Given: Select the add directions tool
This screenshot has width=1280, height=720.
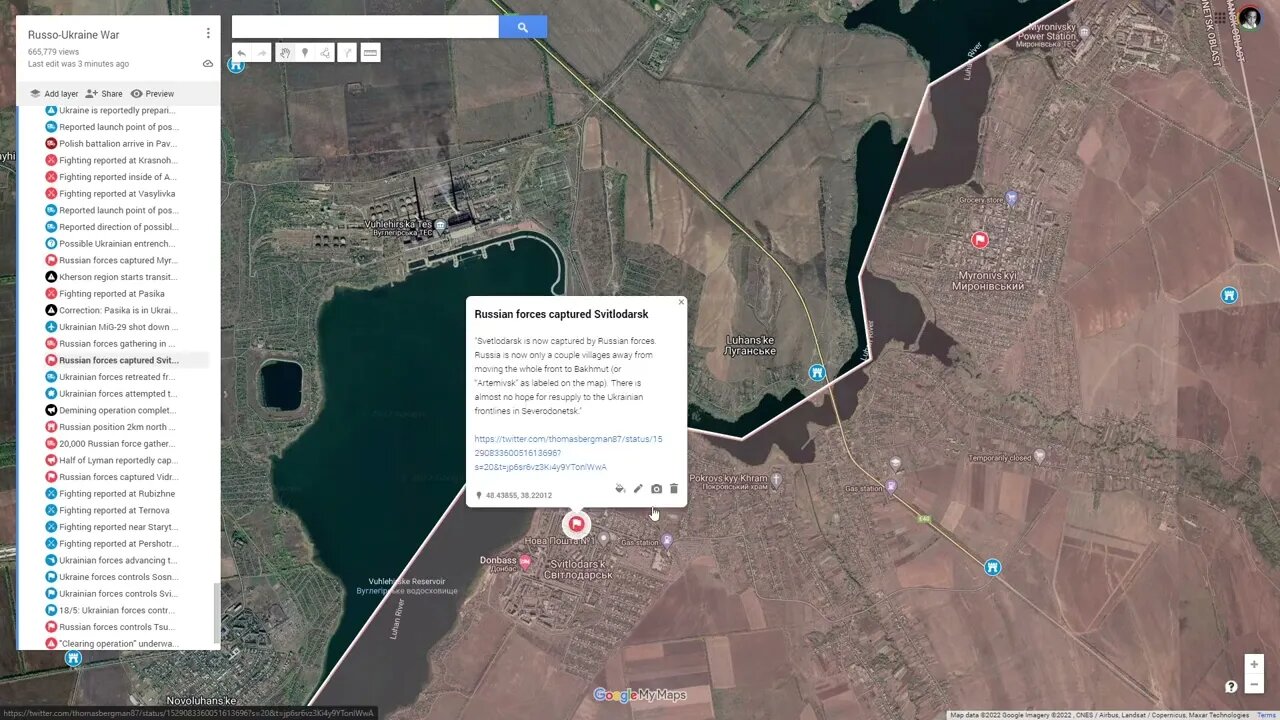Looking at the screenshot, I should [x=348, y=53].
